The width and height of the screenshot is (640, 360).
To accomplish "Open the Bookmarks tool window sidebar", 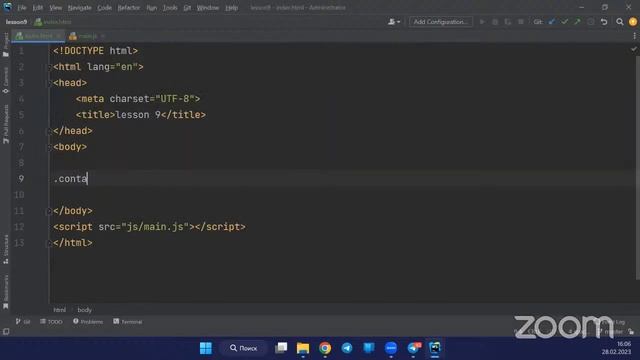I will (6, 292).
